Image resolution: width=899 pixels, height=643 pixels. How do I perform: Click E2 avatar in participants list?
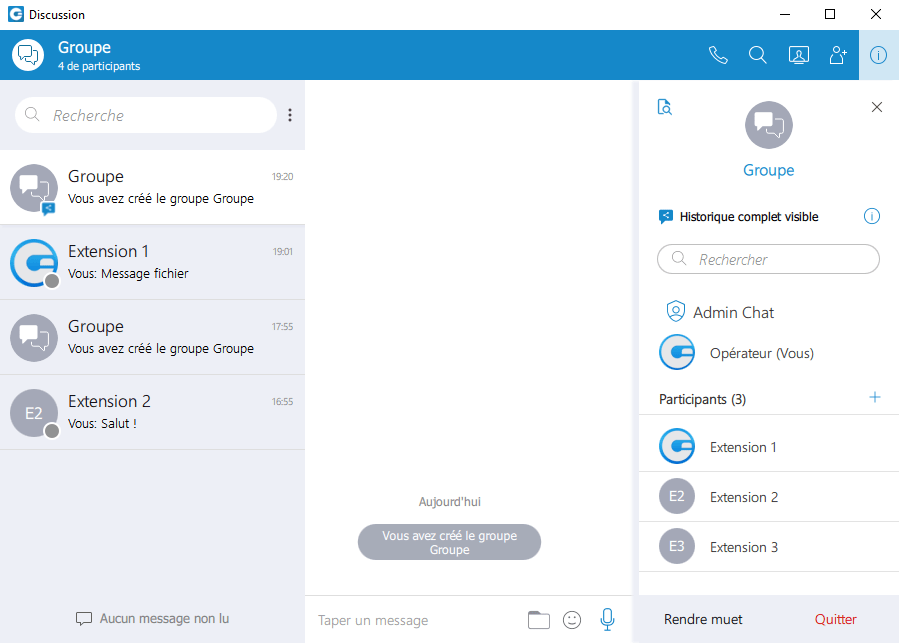(677, 496)
